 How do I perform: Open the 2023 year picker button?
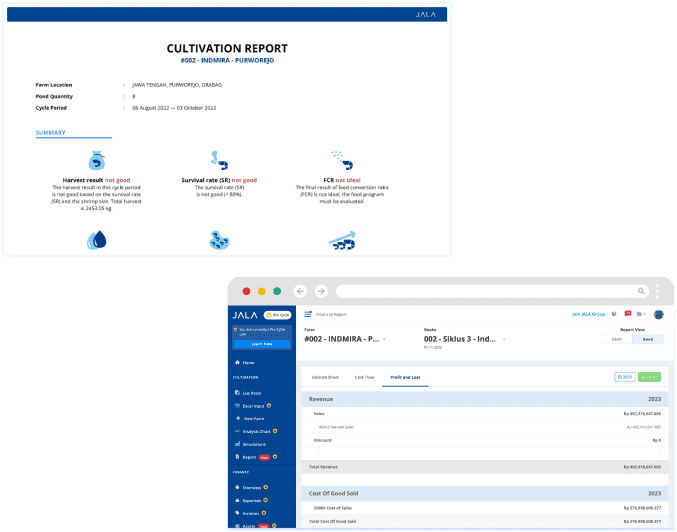pyautogui.click(x=625, y=377)
